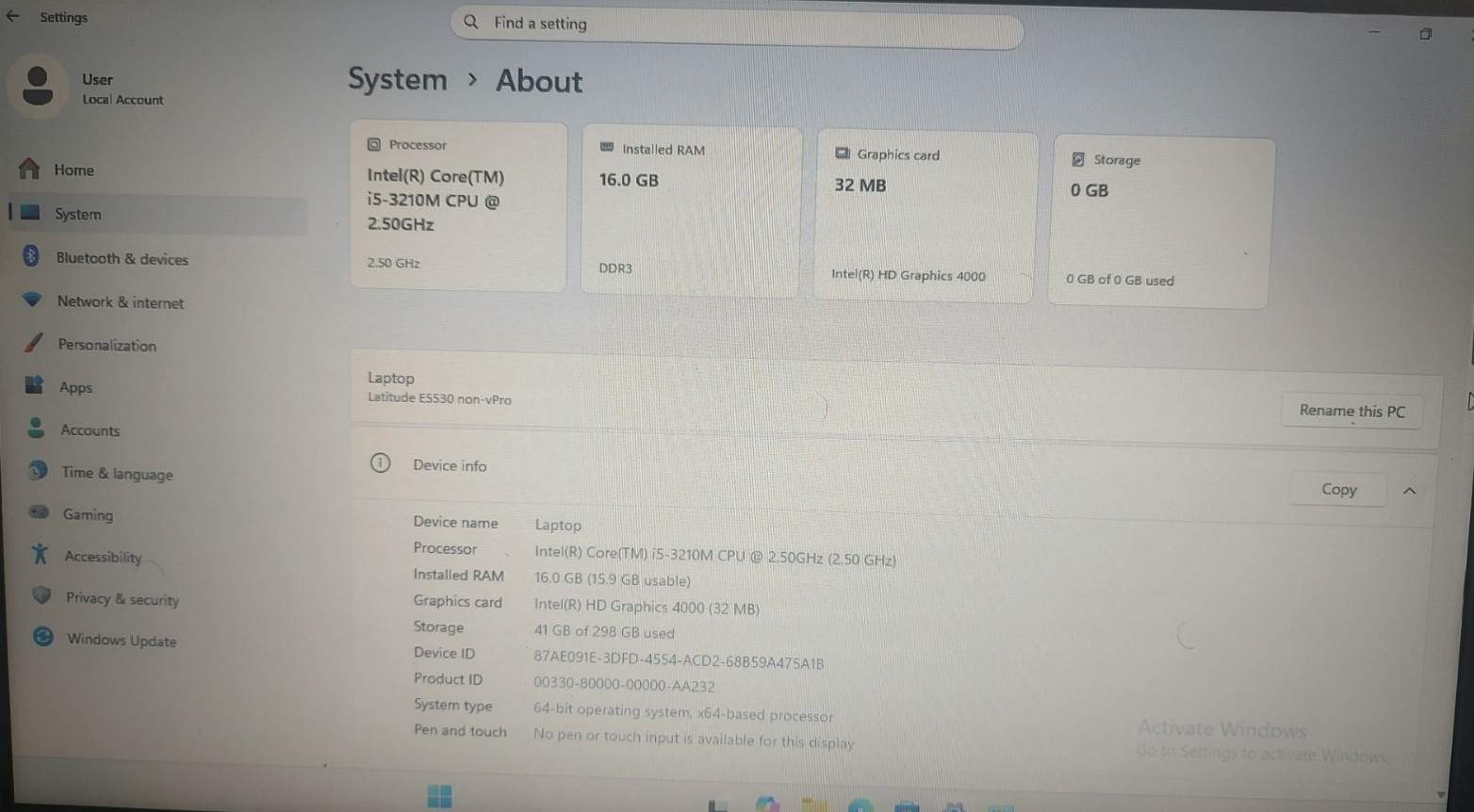
Task: Click the Graphics card icon
Action: tap(843, 154)
